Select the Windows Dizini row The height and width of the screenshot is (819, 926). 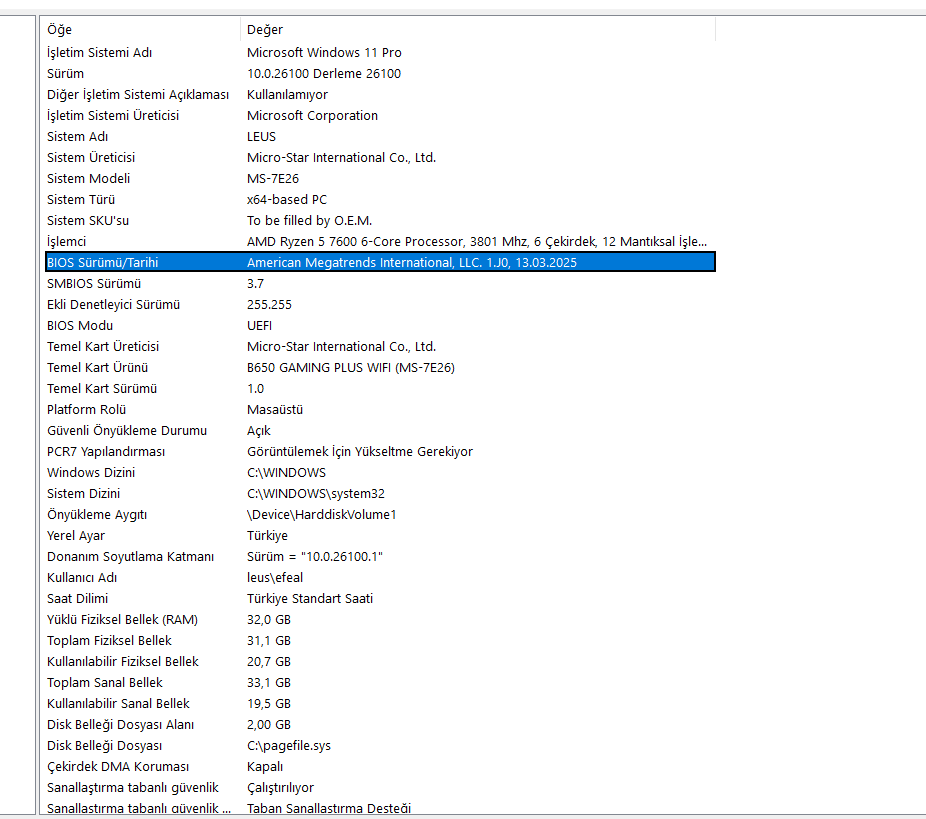pyautogui.click(x=380, y=472)
